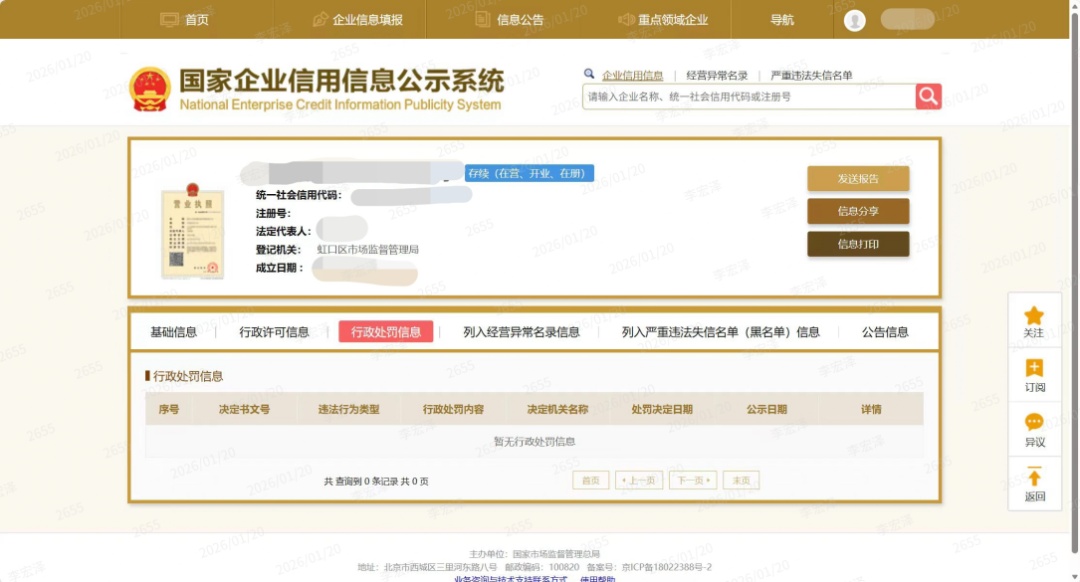Open 重点领域企业 navigation item
1080x582 pixels.
tap(662, 20)
